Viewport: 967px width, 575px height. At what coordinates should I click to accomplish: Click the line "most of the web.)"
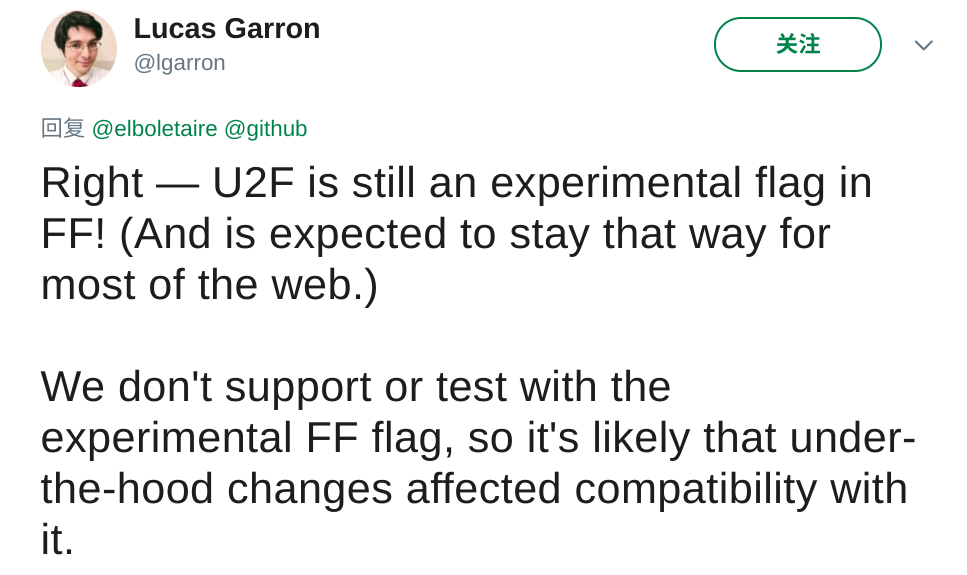coord(210,285)
